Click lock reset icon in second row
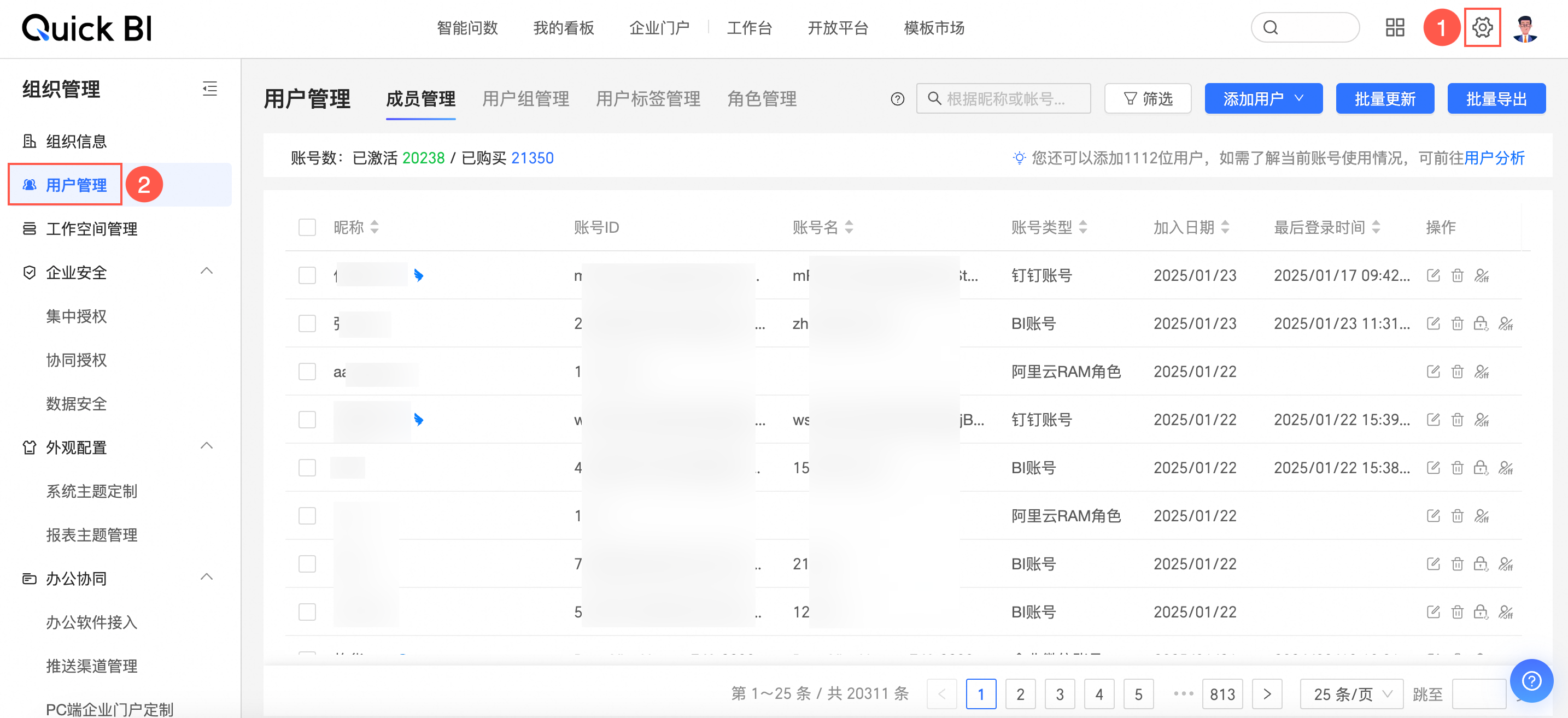The height and width of the screenshot is (718, 1568). pos(1481,323)
